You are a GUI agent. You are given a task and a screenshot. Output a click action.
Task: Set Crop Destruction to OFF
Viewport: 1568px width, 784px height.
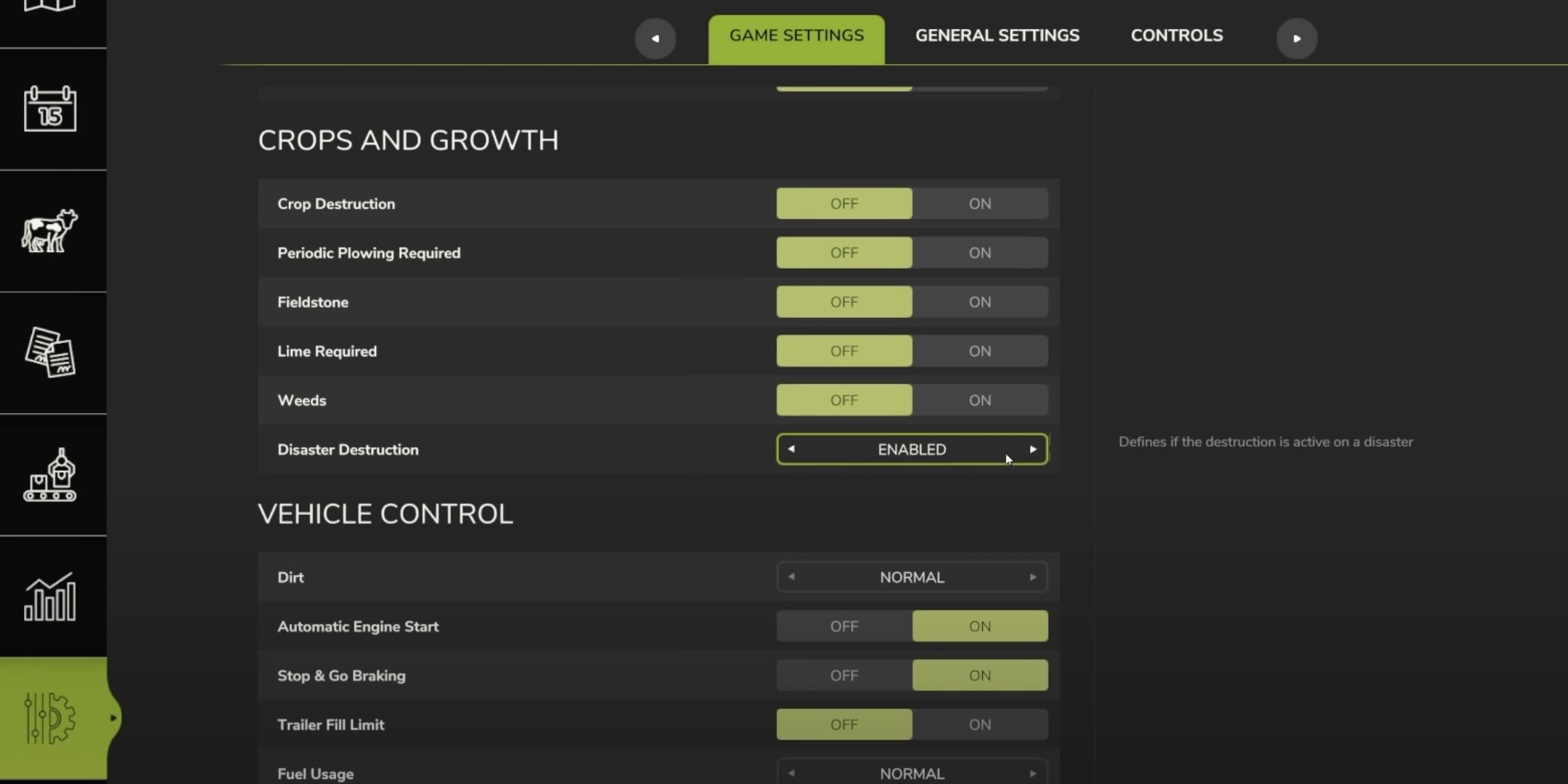pyautogui.click(x=844, y=204)
